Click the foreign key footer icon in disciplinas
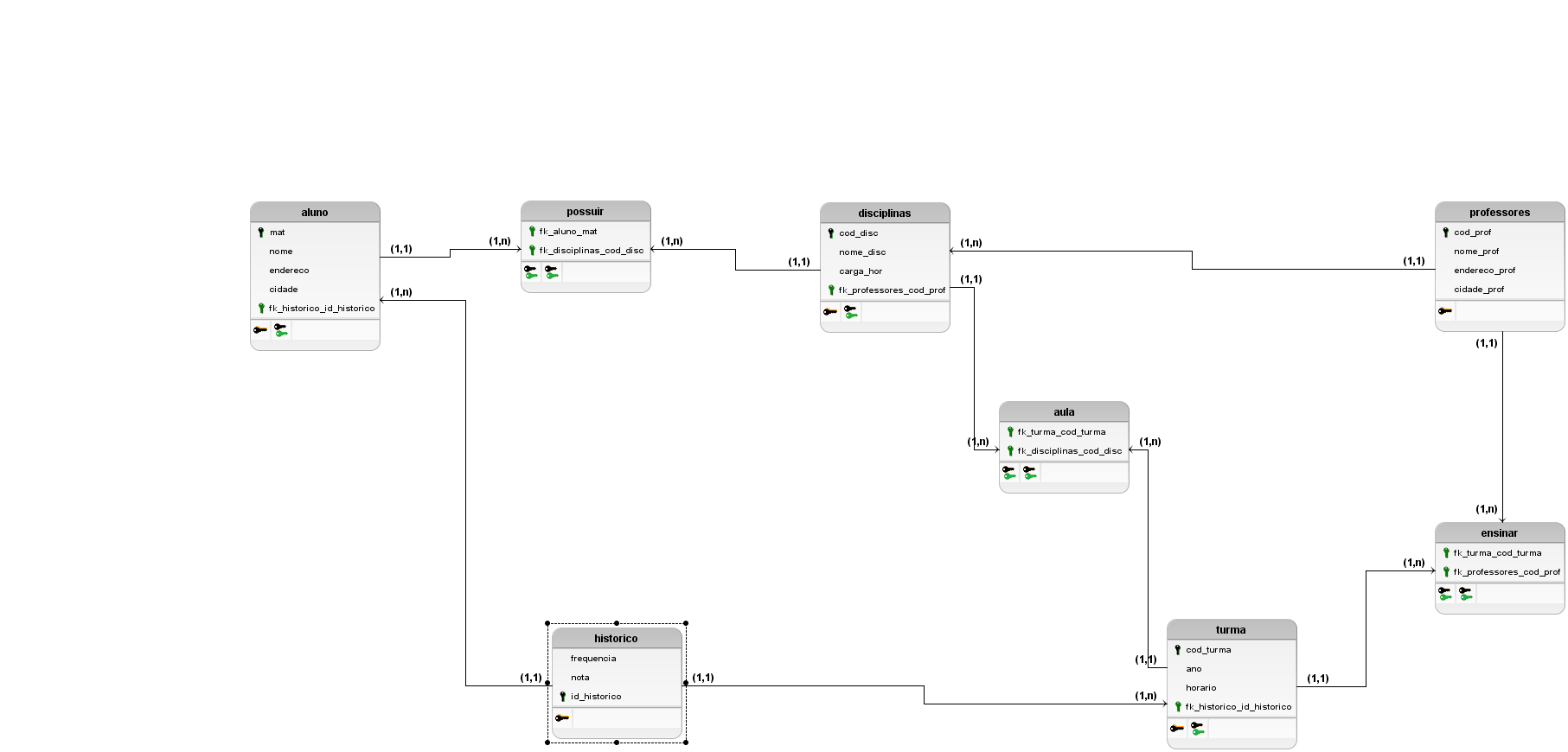 (851, 312)
